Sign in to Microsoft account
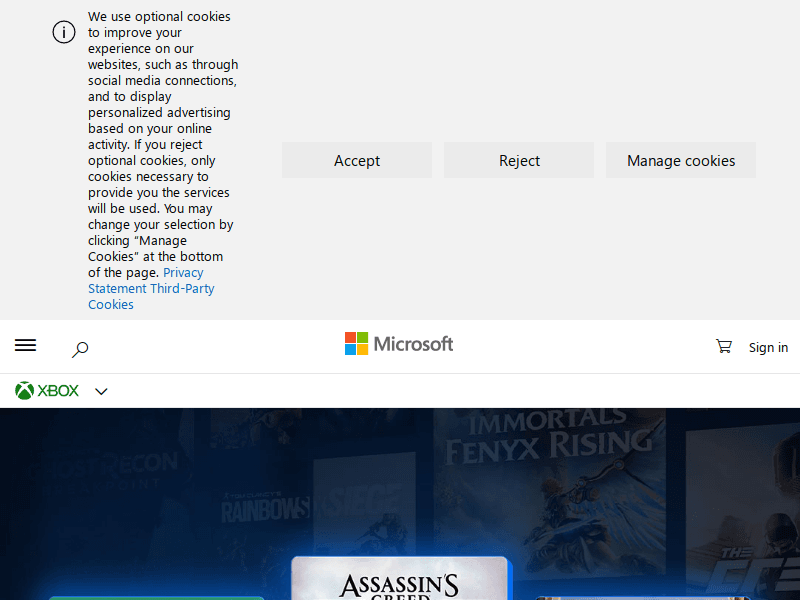Screen dimensions: 800x600 (x=768, y=347)
